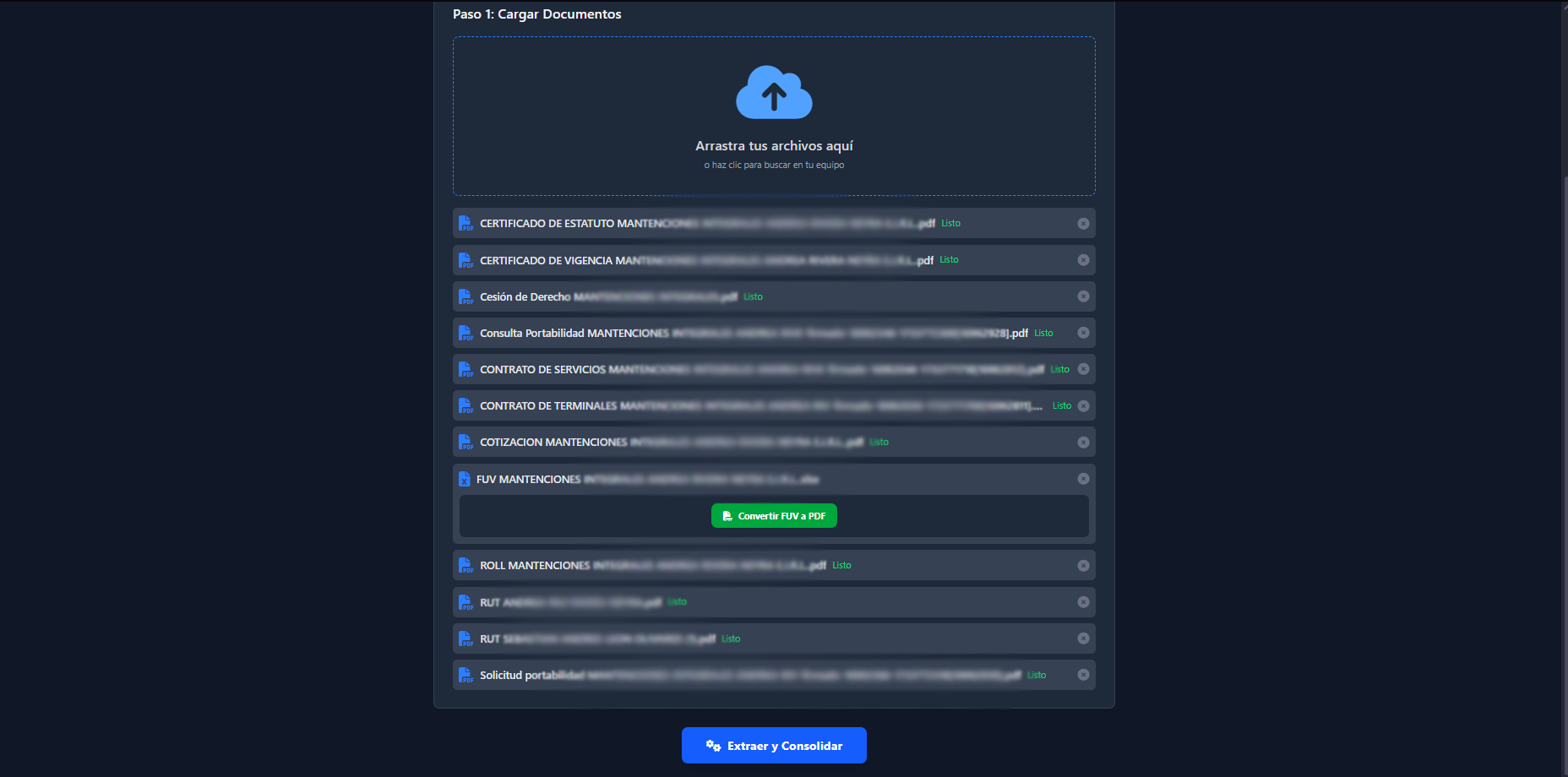Remove the CERTIFICADO DE ESTATUTO file

1083,224
